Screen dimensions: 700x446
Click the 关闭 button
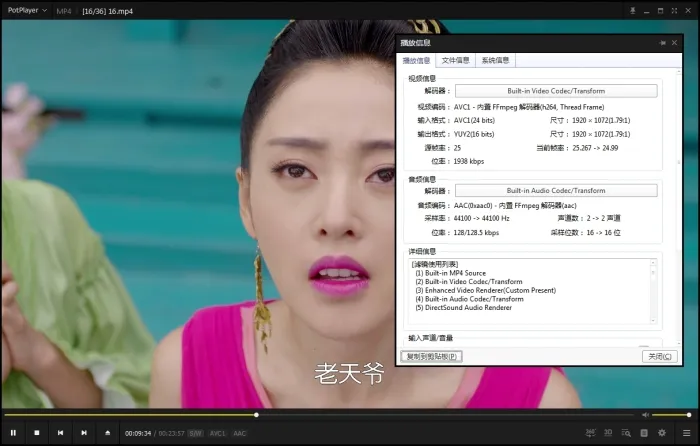tap(660, 356)
